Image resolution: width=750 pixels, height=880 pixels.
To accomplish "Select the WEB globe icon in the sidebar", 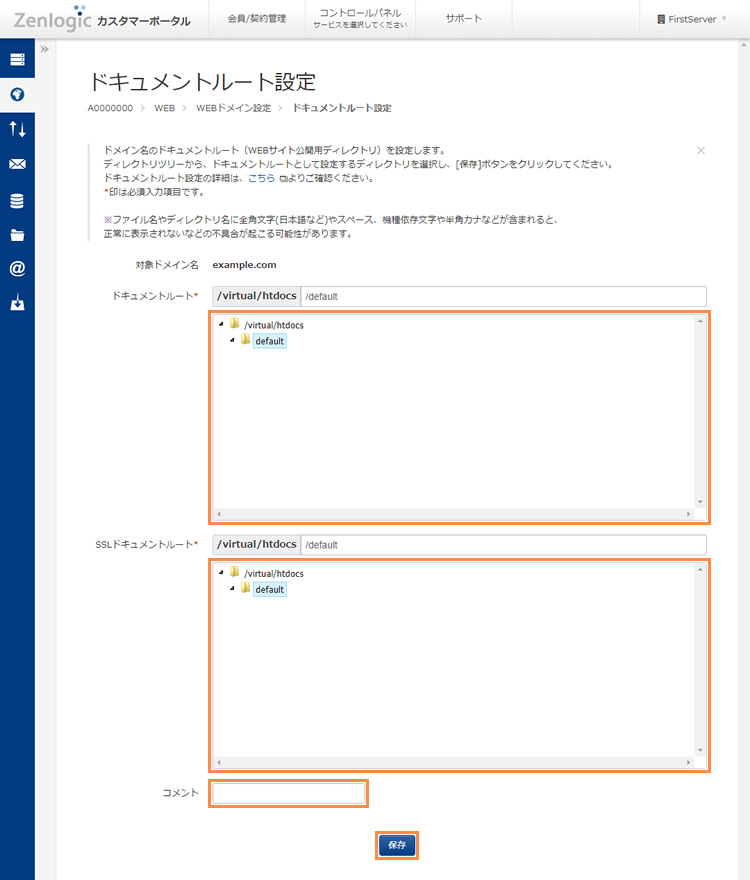I will pyautogui.click(x=17, y=95).
